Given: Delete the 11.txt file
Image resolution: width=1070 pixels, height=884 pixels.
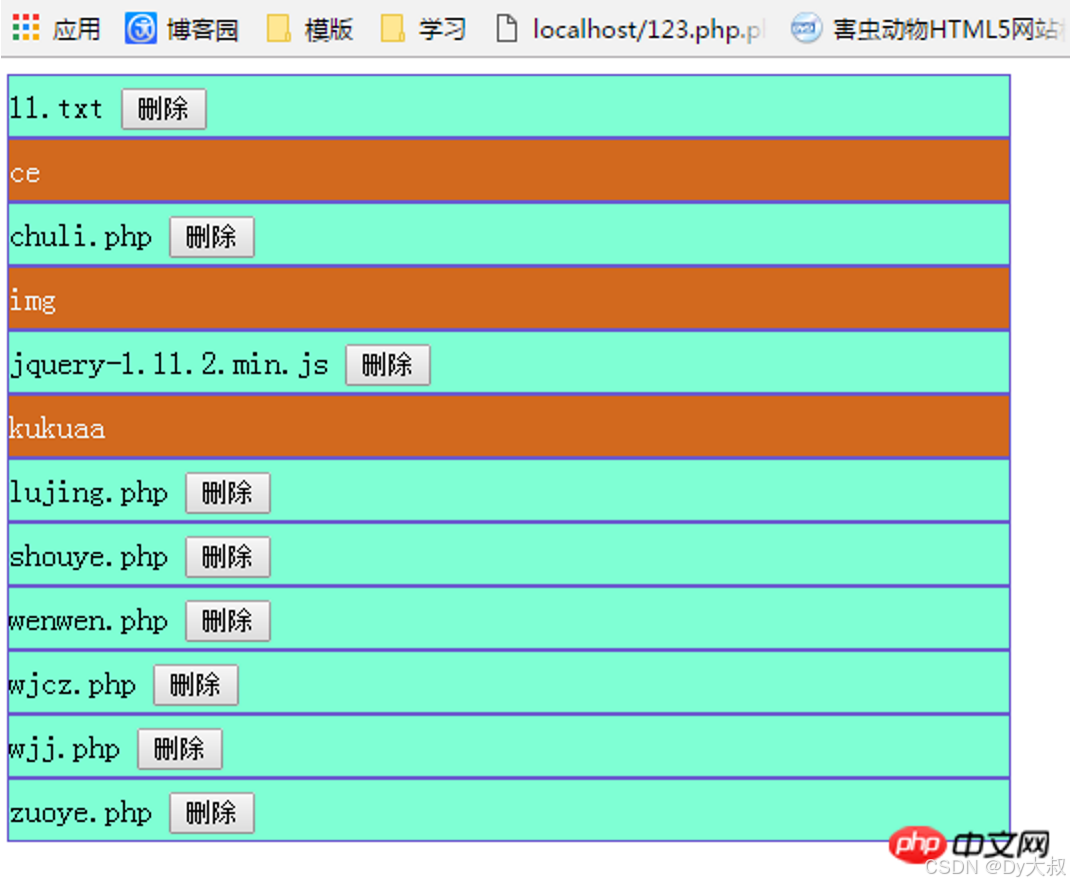Looking at the screenshot, I should [x=163, y=108].
